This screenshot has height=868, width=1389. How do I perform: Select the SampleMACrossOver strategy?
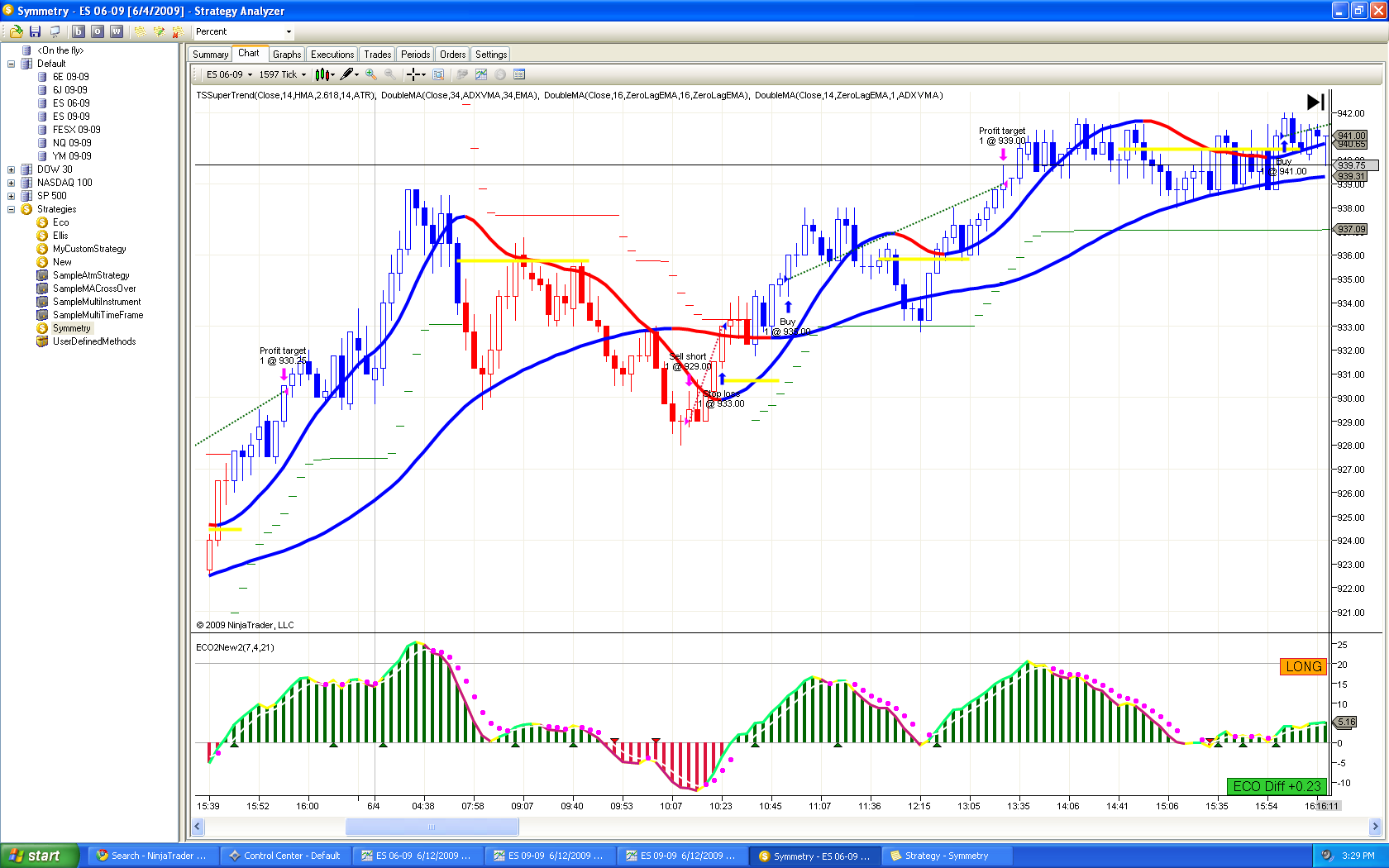94,289
